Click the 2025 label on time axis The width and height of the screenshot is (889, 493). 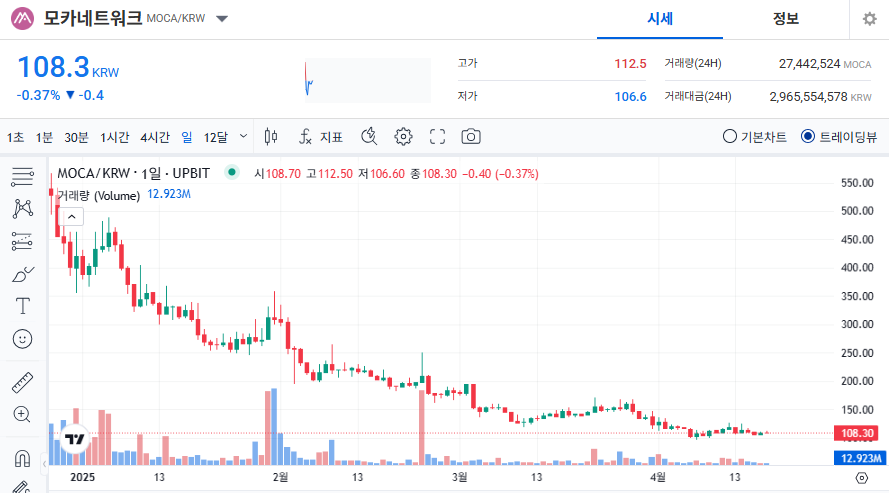pos(82,477)
